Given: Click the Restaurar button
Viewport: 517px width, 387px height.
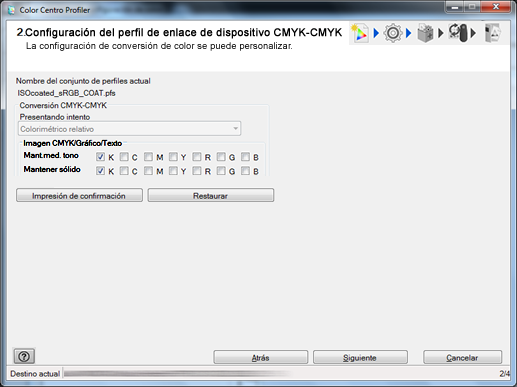Looking at the screenshot, I should click(211, 195).
